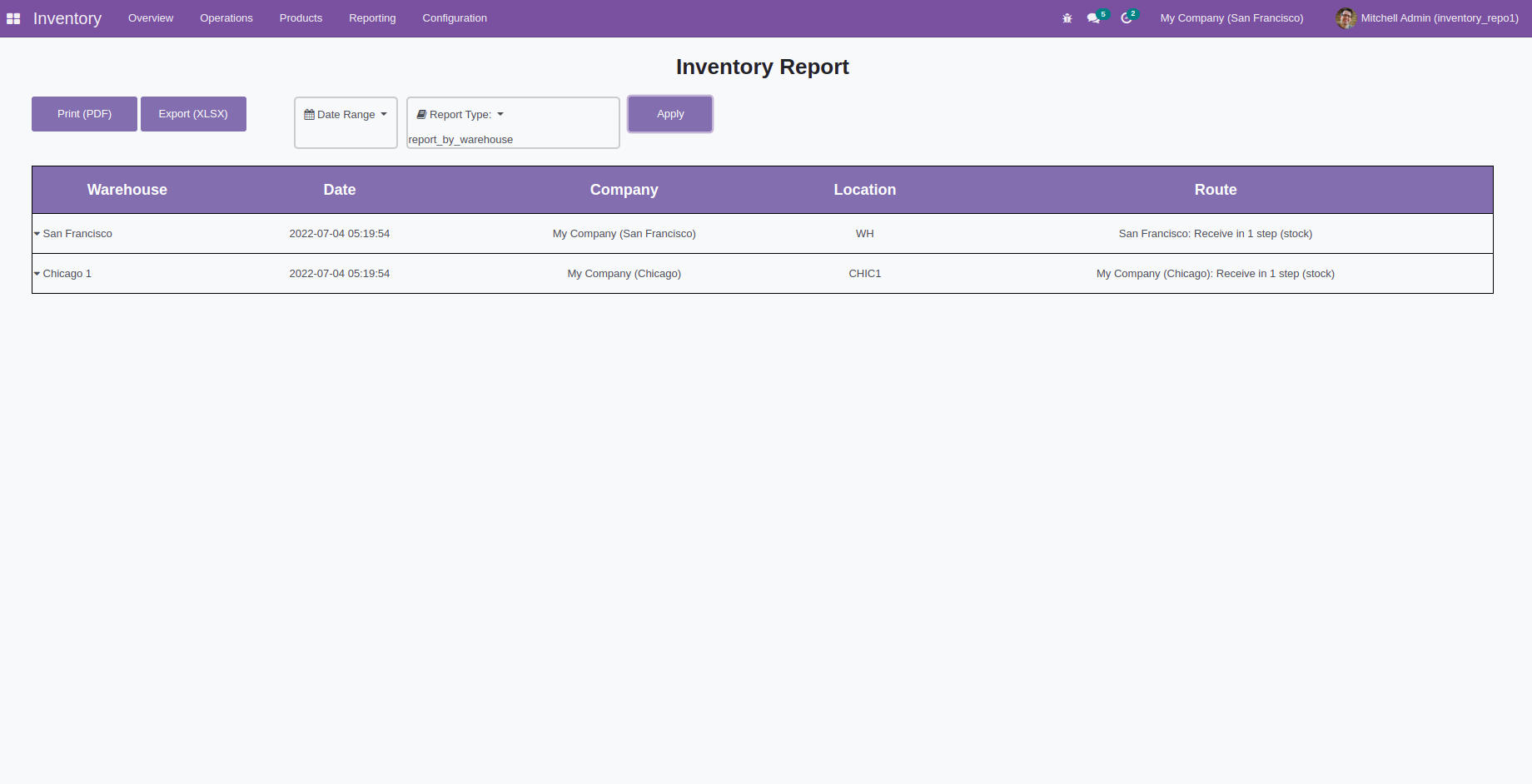
Task: Click the Inventory app title
Action: [67, 18]
